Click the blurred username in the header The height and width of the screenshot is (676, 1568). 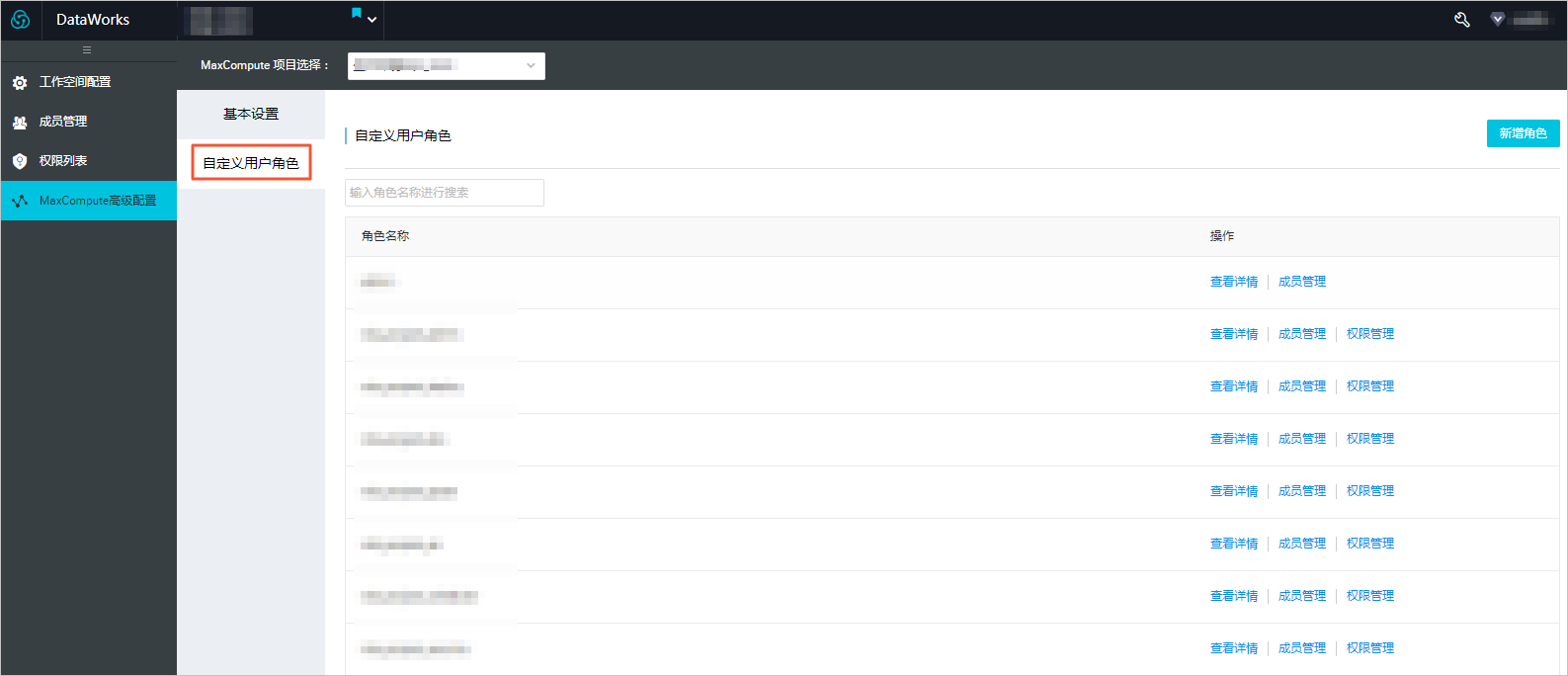click(x=1531, y=20)
